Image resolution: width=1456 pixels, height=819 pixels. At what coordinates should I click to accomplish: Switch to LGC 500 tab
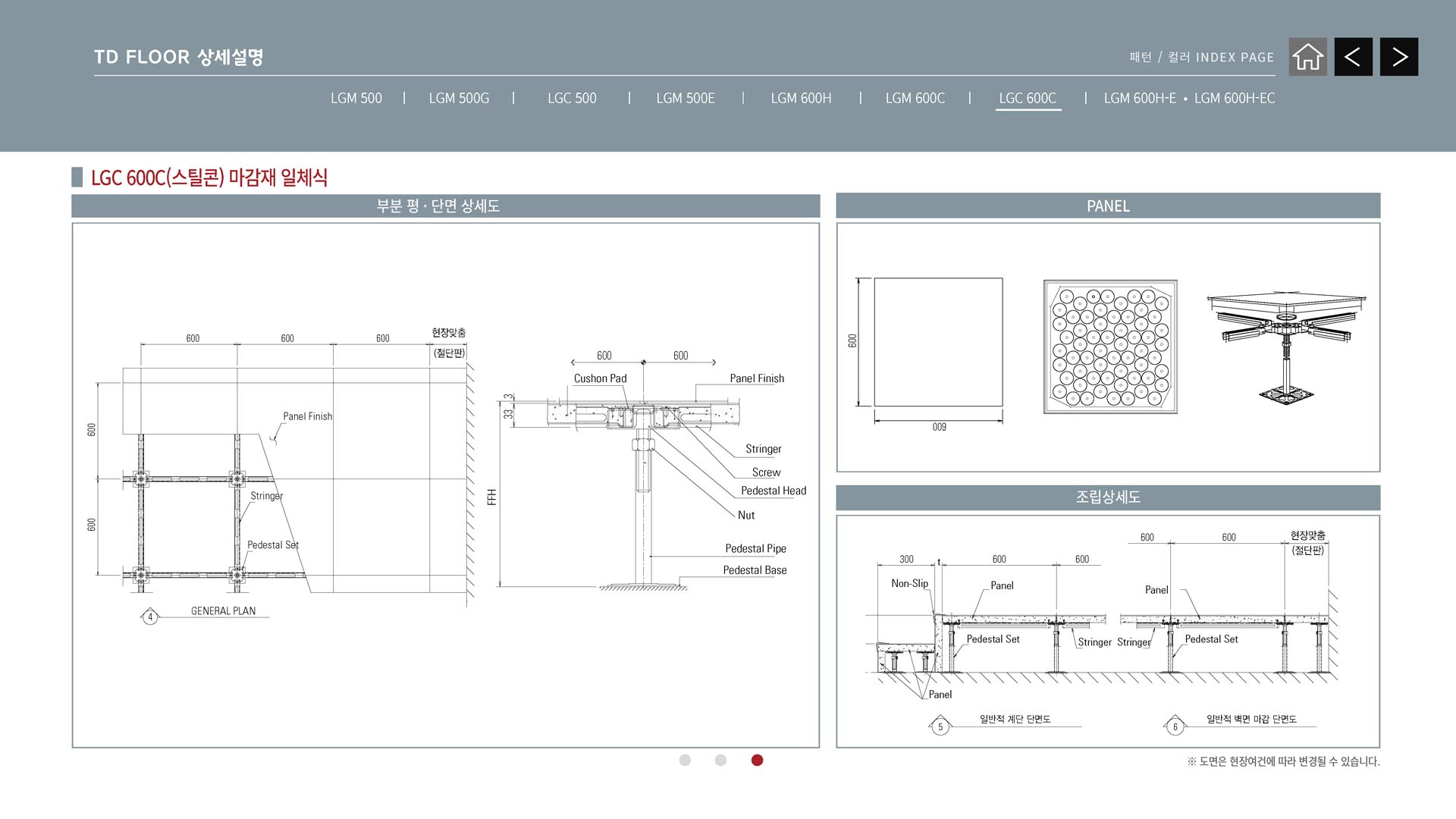click(572, 99)
